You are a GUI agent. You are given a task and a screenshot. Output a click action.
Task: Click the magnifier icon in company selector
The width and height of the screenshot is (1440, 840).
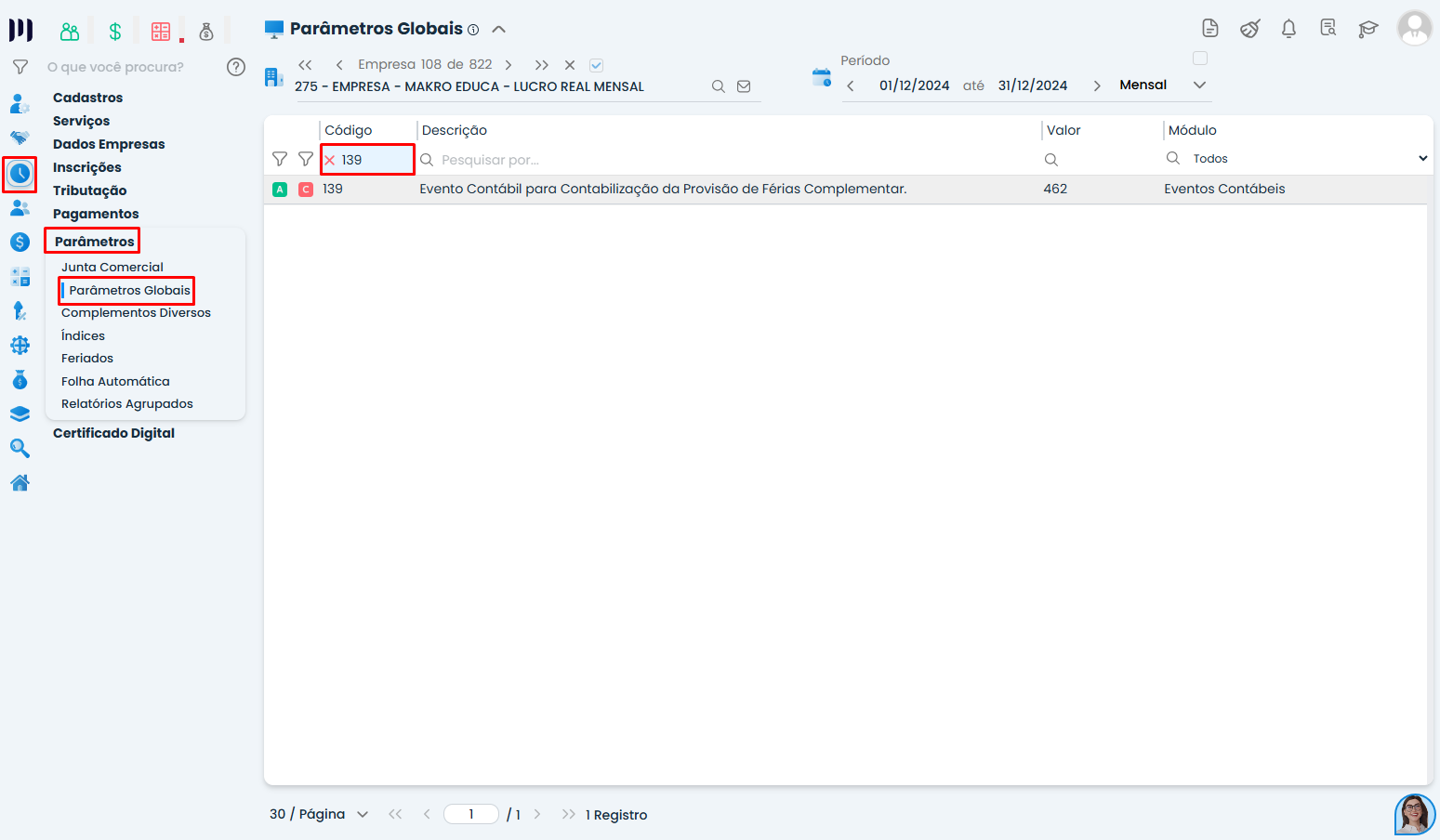tap(718, 86)
